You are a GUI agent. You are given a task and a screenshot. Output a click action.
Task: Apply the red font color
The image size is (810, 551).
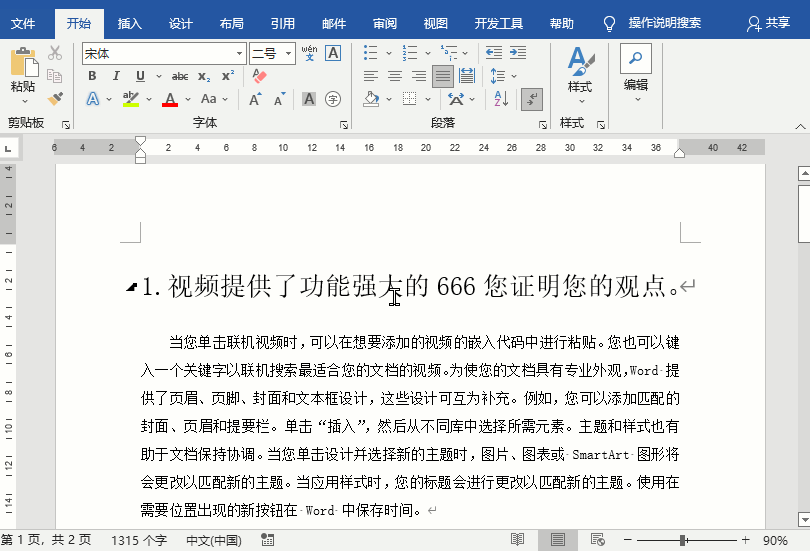(x=170, y=99)
